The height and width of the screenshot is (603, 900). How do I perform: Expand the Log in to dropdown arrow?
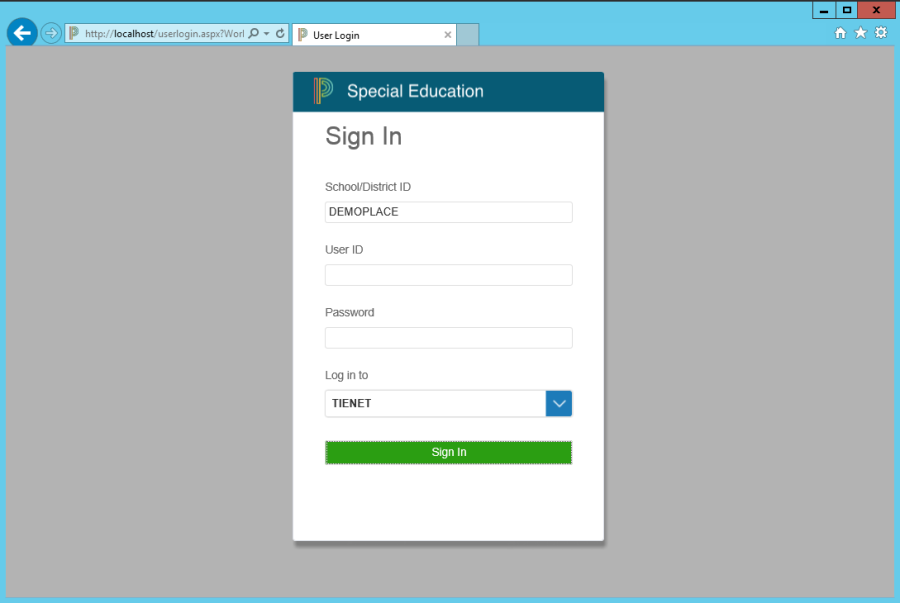tap(559, 403)
